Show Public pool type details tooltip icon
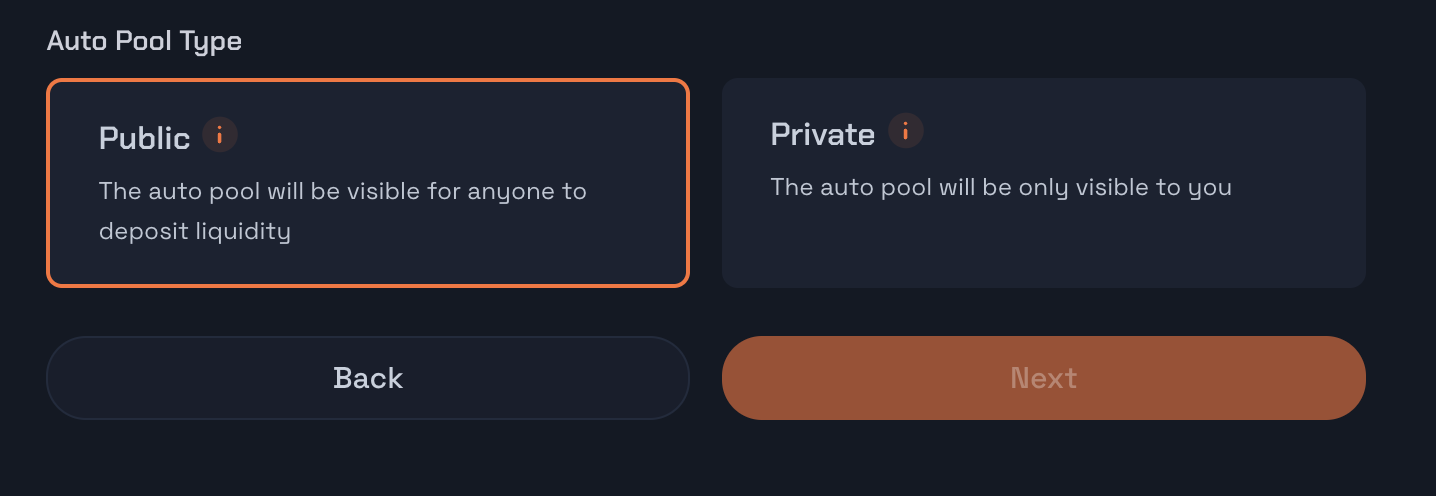This screenshot has height=496, width=1436. pyautogui.click(x=220, y=134)
